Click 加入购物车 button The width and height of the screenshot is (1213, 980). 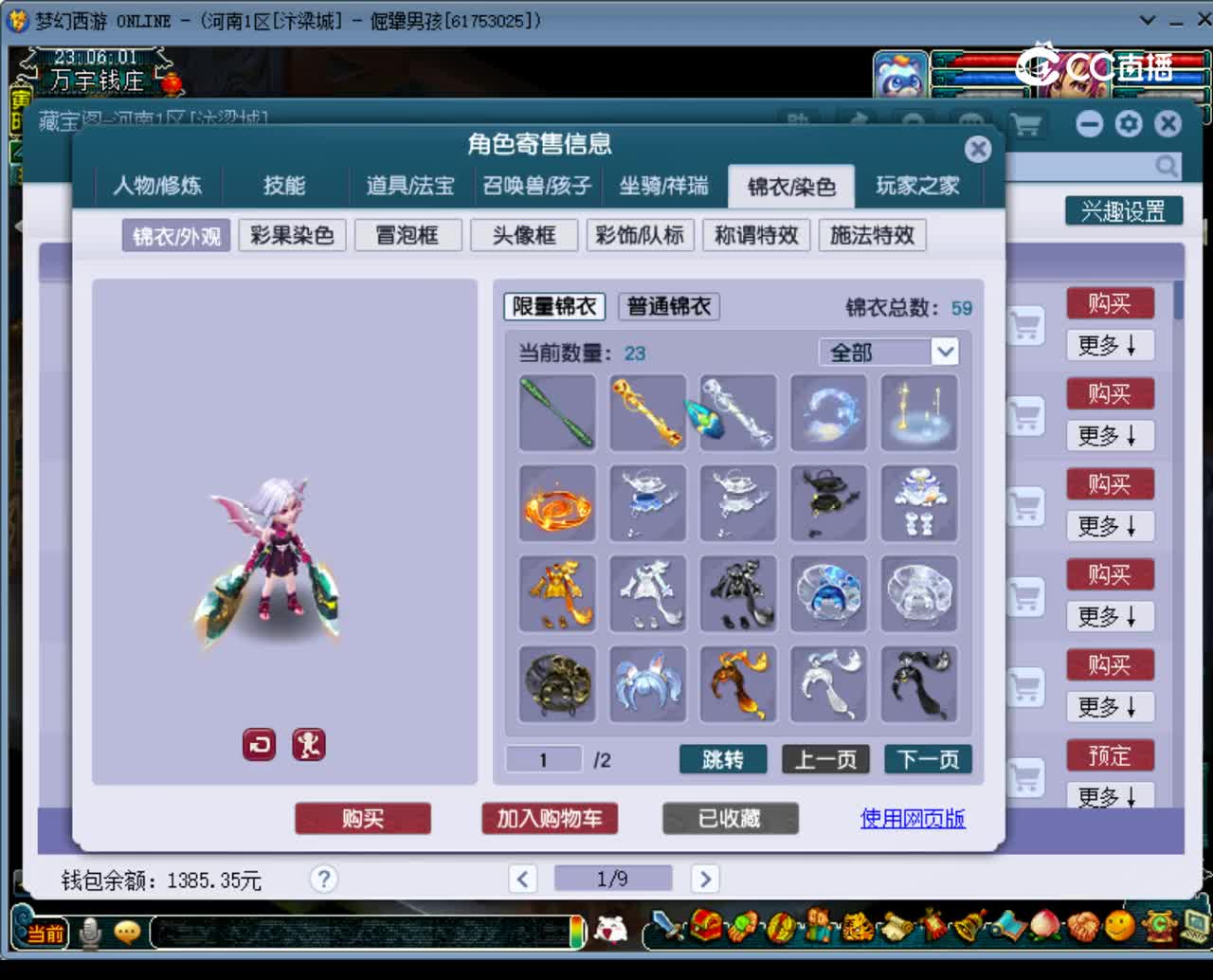(550, 818)
